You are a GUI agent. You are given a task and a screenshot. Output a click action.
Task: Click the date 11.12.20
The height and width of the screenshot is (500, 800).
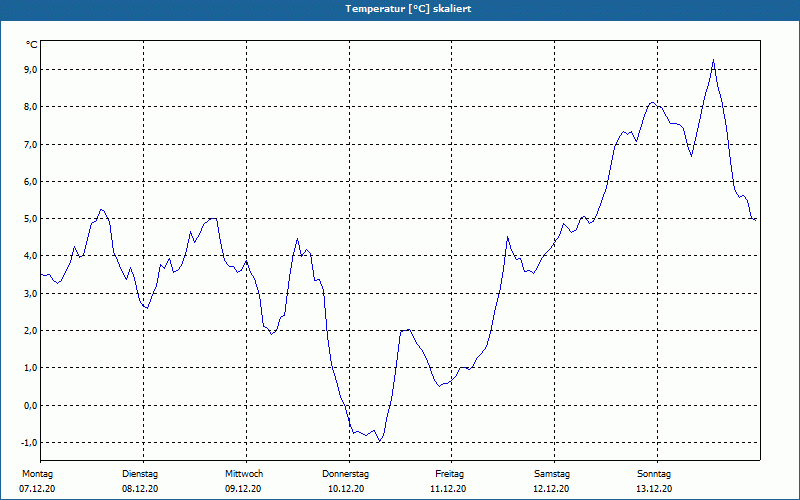tap(448, 489)
